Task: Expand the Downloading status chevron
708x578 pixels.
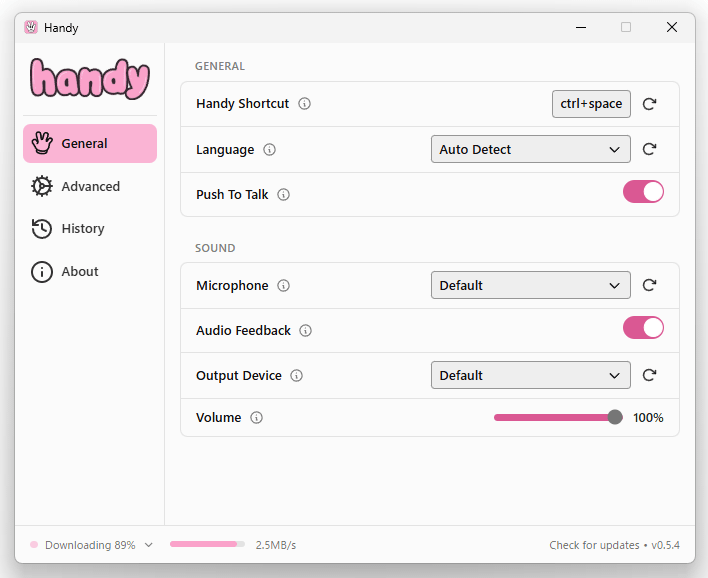Action: tap(149, 545)
